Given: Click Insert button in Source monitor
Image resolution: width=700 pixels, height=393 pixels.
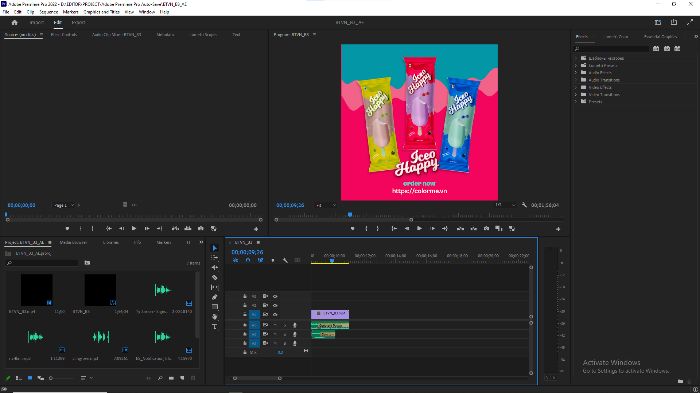Looking at the screenshot, I should pos(175,228).
